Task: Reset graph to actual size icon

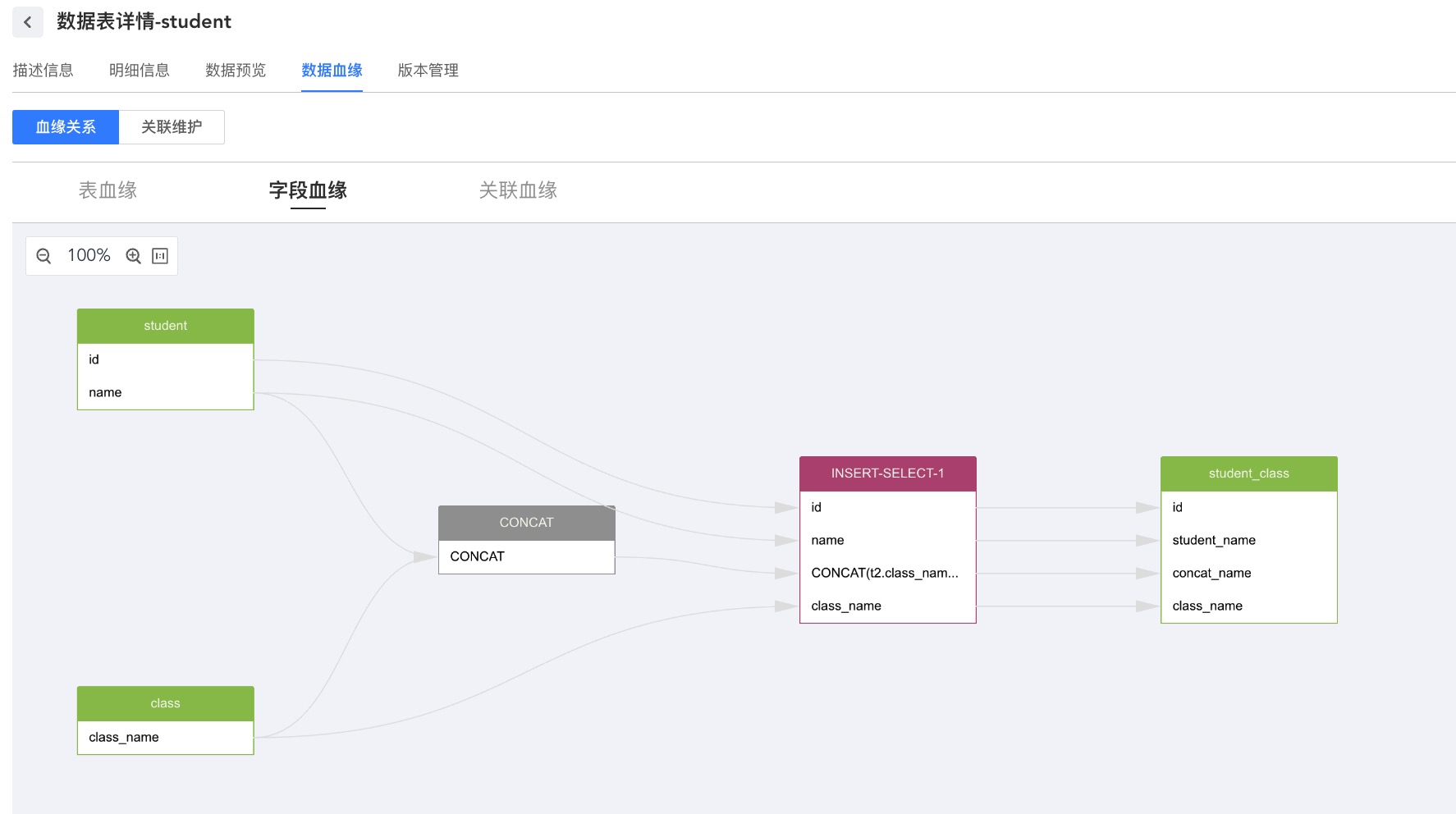Action: (160, 256)
